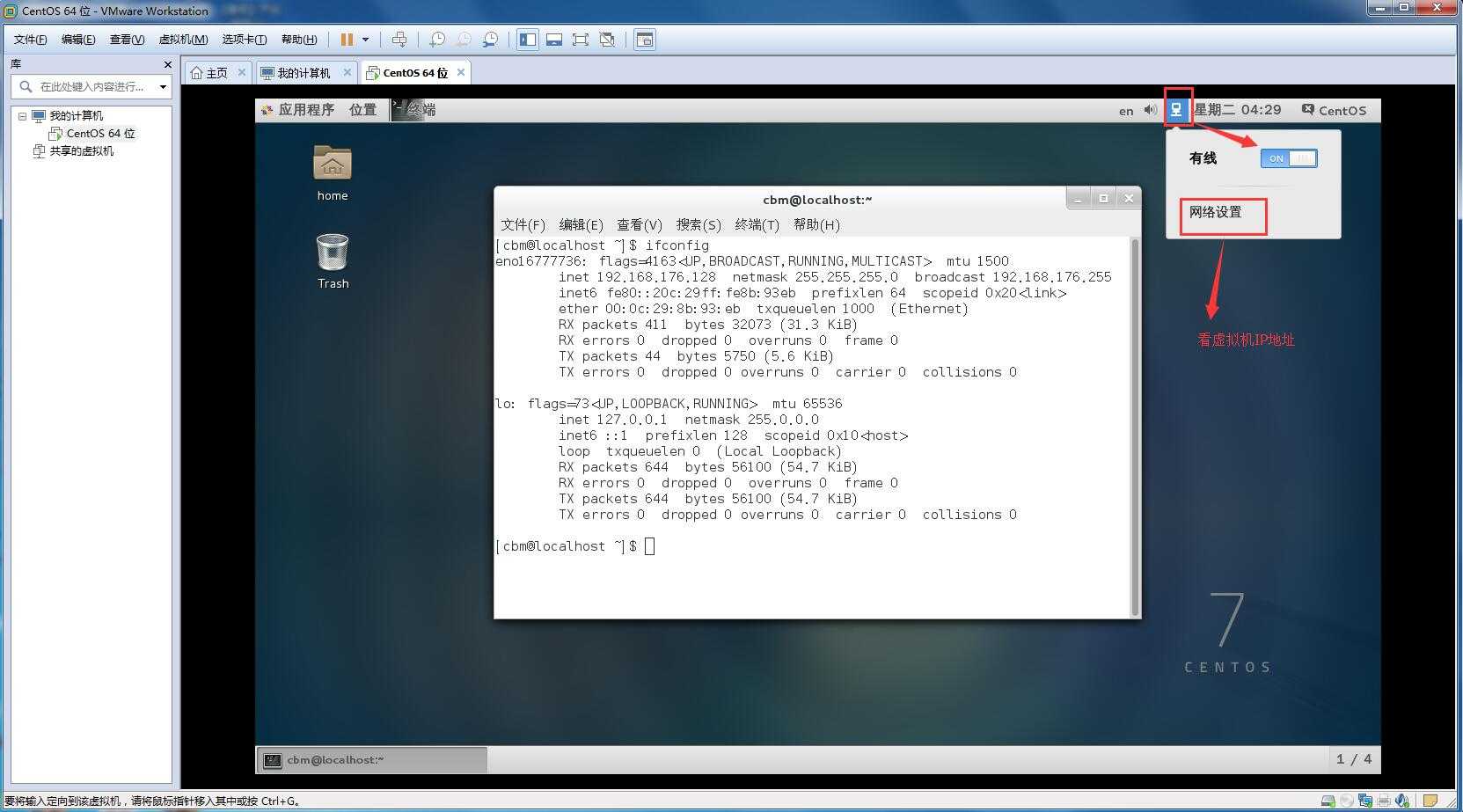Open terminal 编辑(E) menu
Screen dimensions: 1463x812
[x=581, y=225]
